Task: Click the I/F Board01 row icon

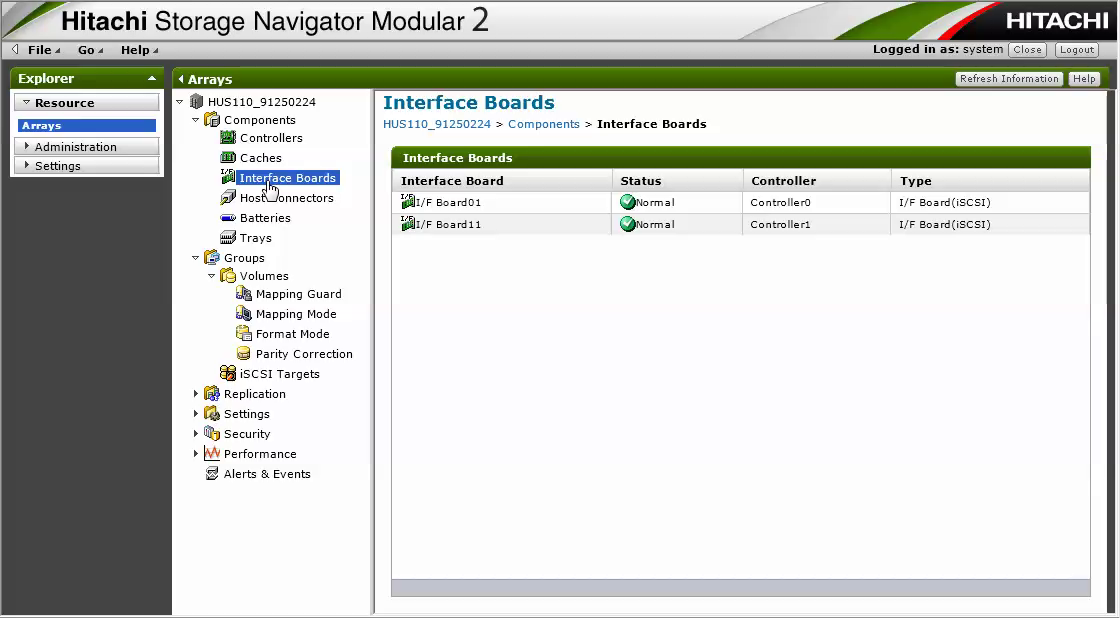Action: [x=408, y=201]
